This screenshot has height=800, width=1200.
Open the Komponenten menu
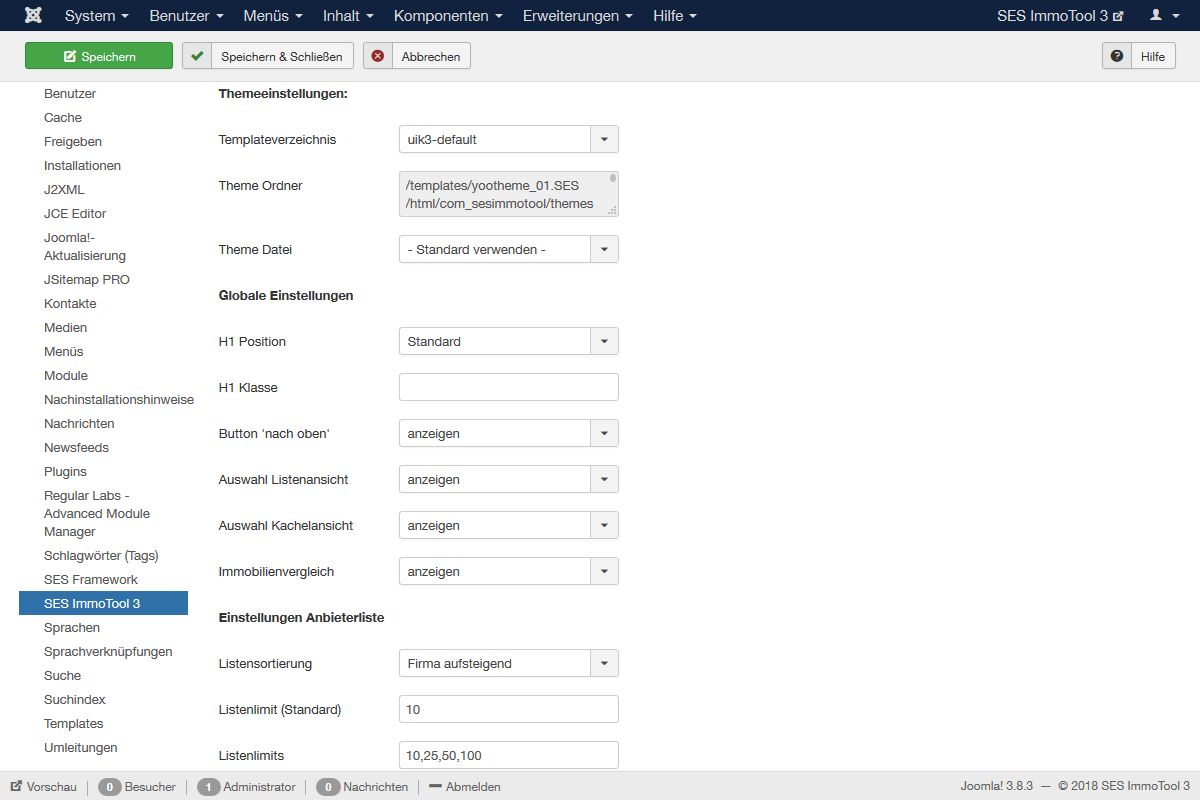point(448,16)
